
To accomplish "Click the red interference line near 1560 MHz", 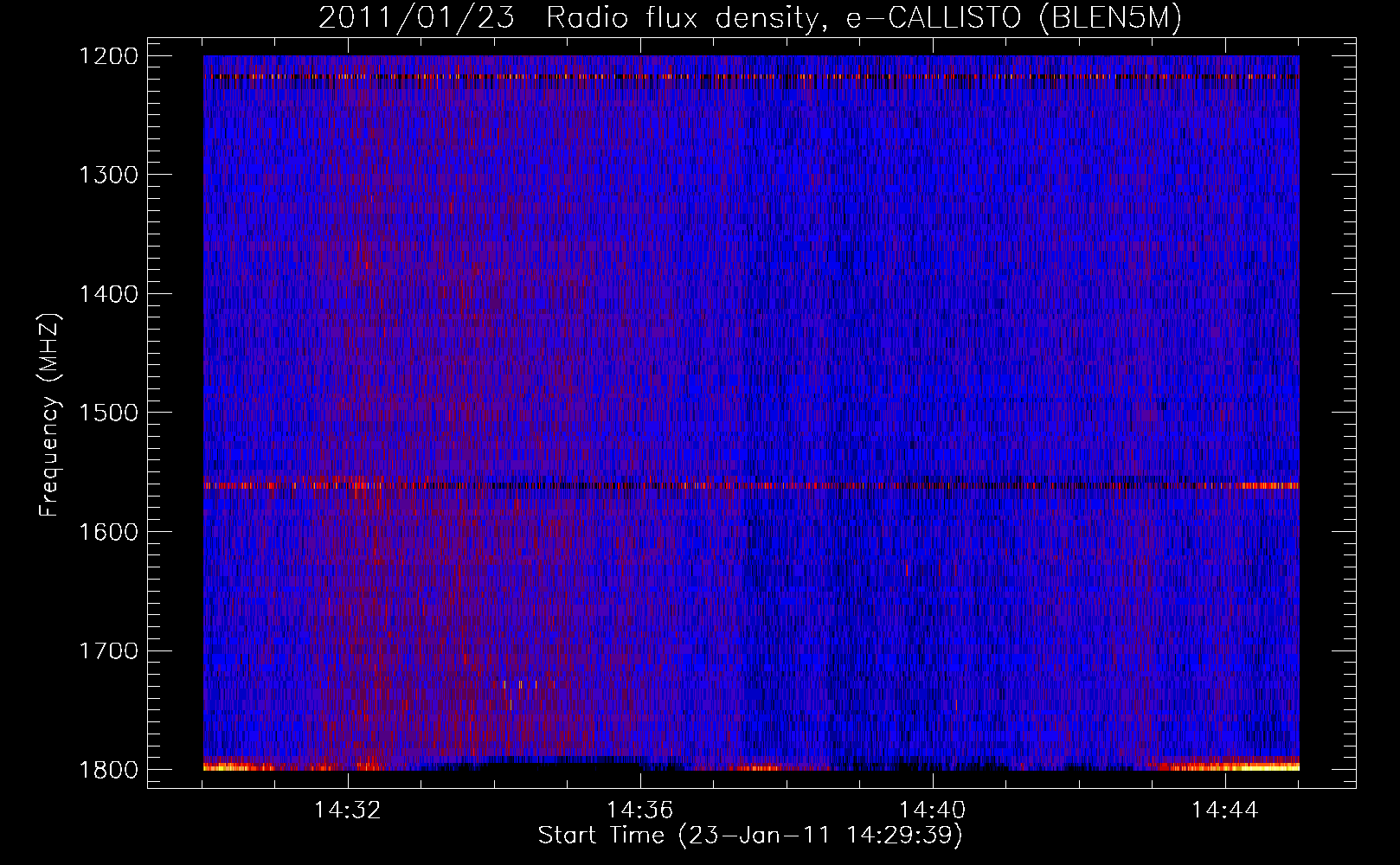I will (751, 486).
